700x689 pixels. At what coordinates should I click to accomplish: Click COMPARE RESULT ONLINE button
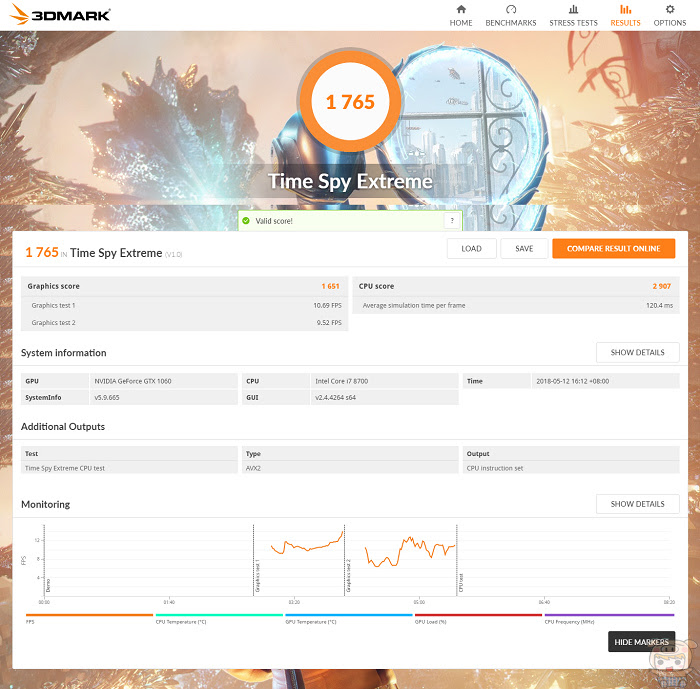point(613,249)
